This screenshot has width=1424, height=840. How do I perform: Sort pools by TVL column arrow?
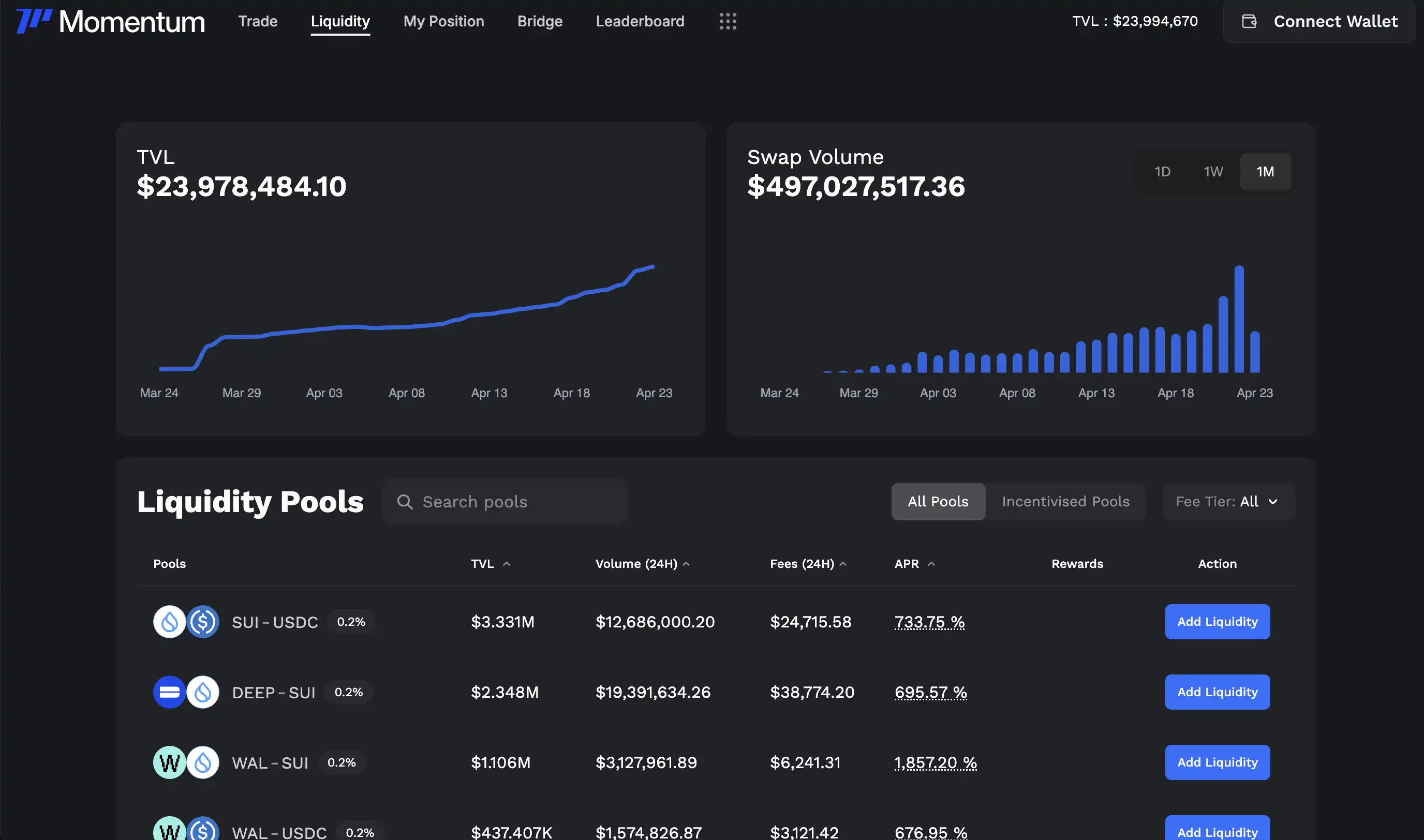click(507, 564)
